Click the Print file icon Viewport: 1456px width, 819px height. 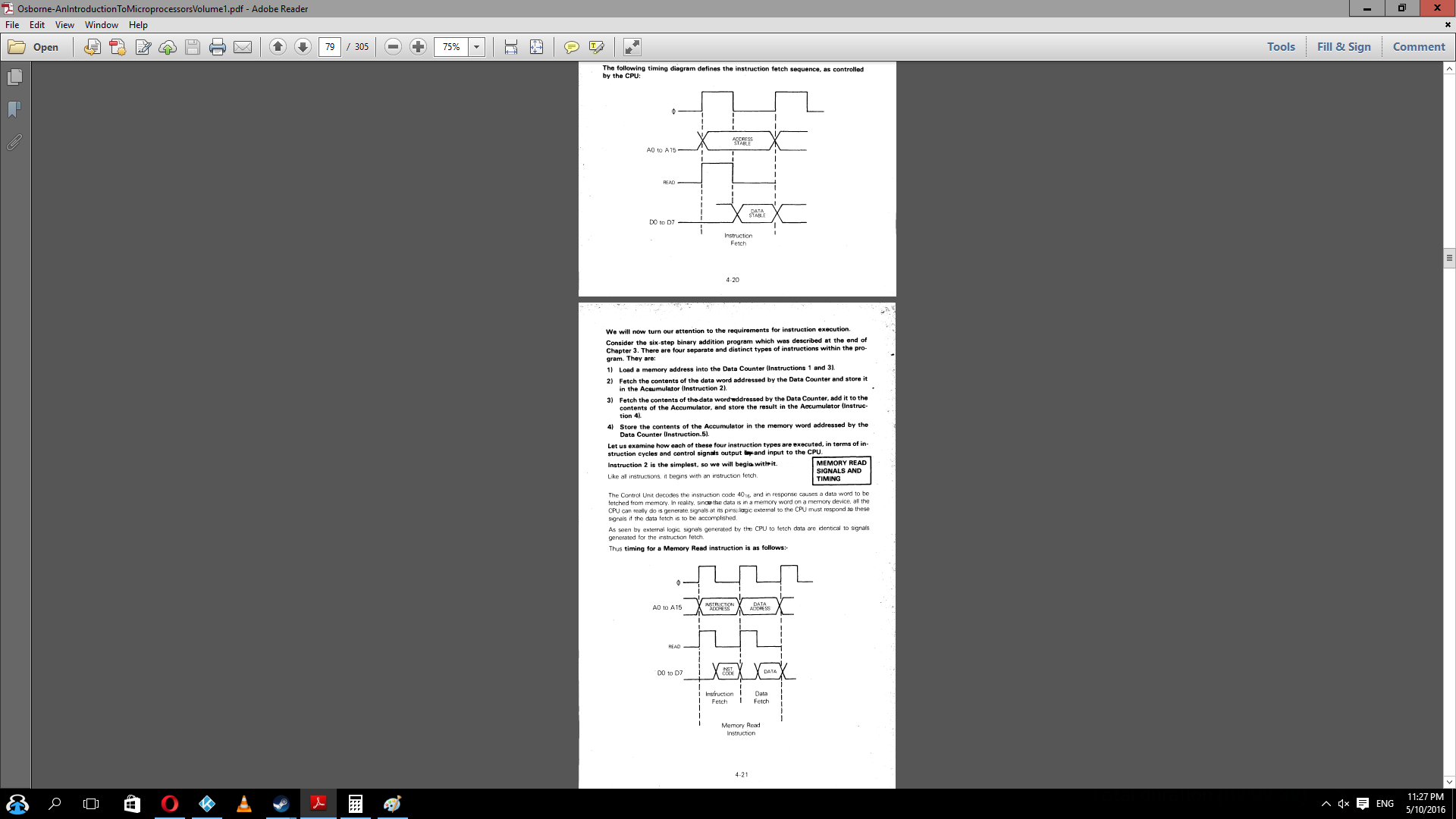pos(218,47)
